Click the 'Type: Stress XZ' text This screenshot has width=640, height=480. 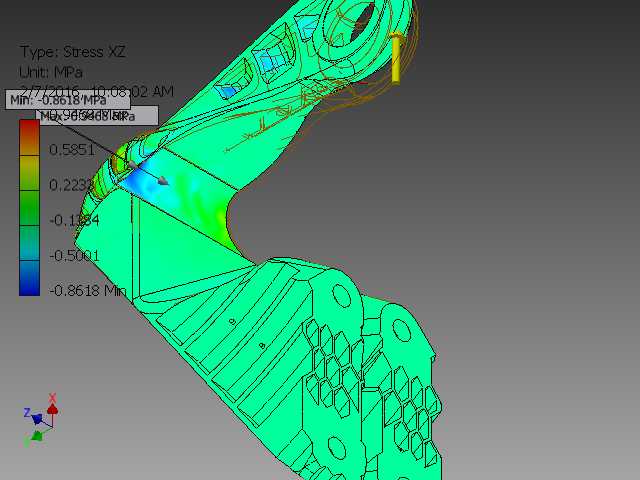pos(73,52)
